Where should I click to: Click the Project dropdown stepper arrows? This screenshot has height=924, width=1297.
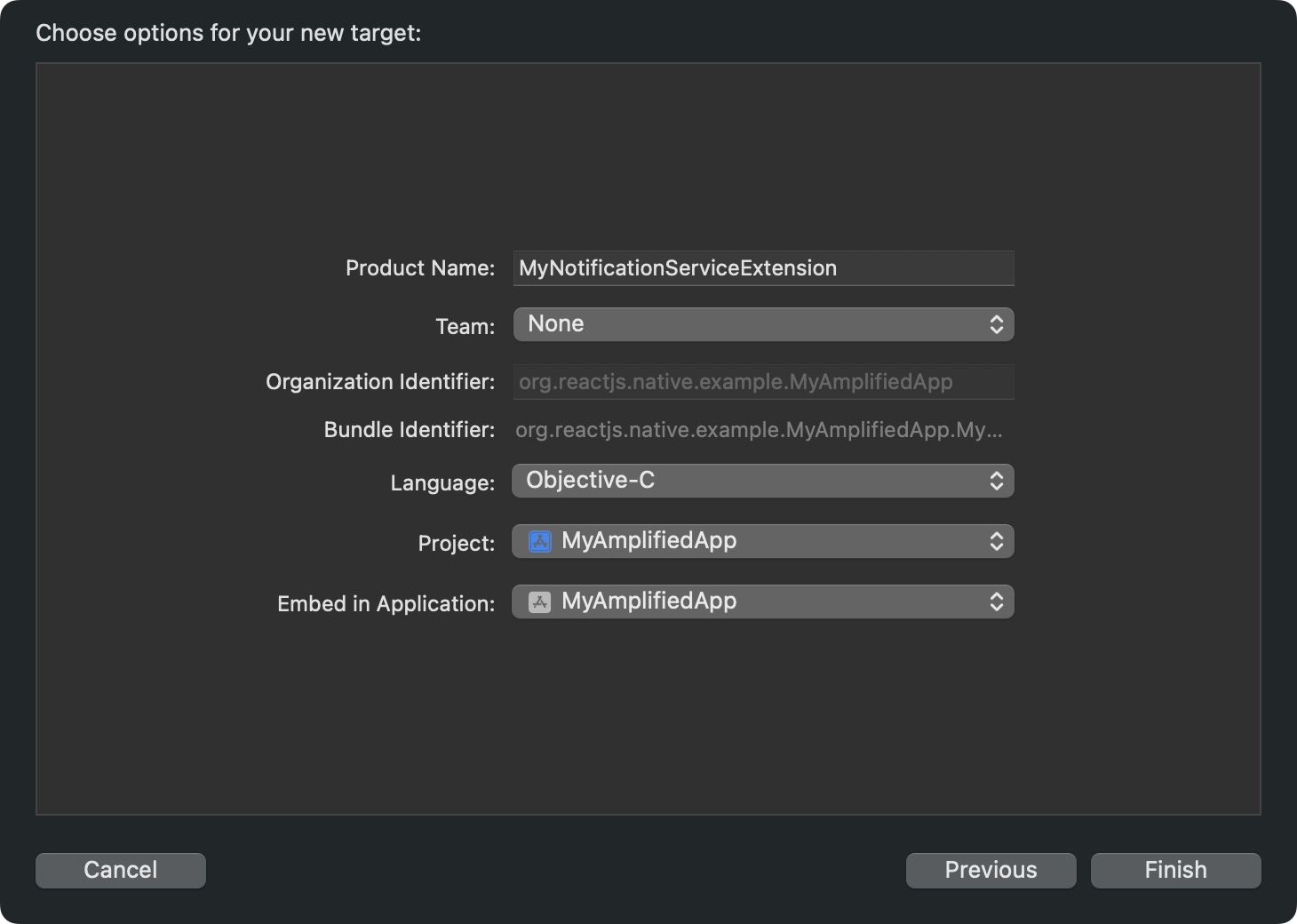click(997, 541)
